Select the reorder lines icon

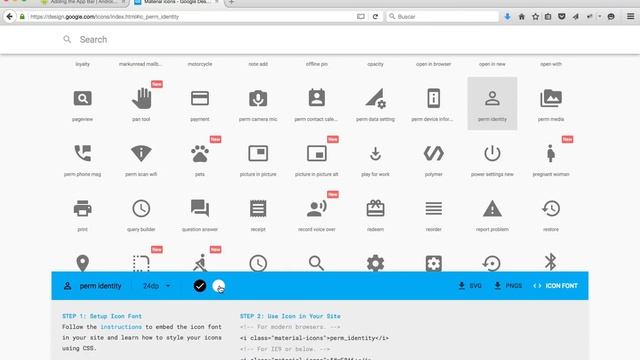coord(433,209)
